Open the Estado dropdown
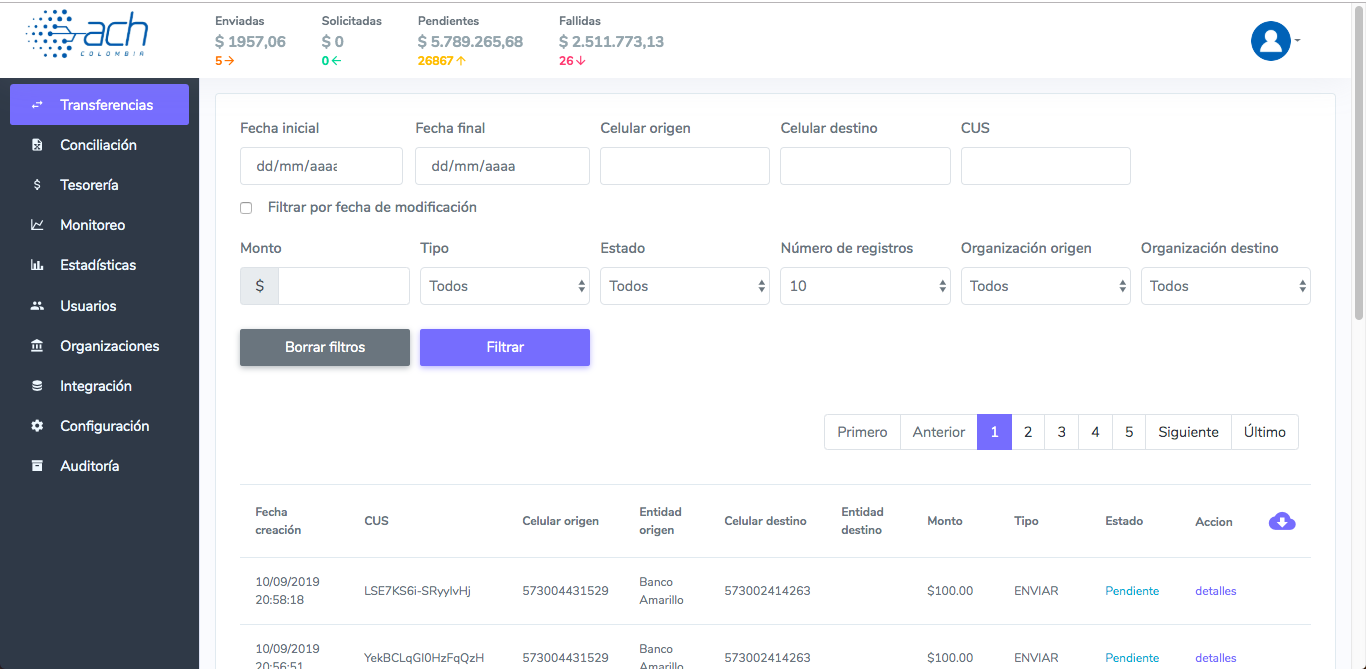Image resolution: width=1366 pixels, height=669 pixels. (685, 286)
